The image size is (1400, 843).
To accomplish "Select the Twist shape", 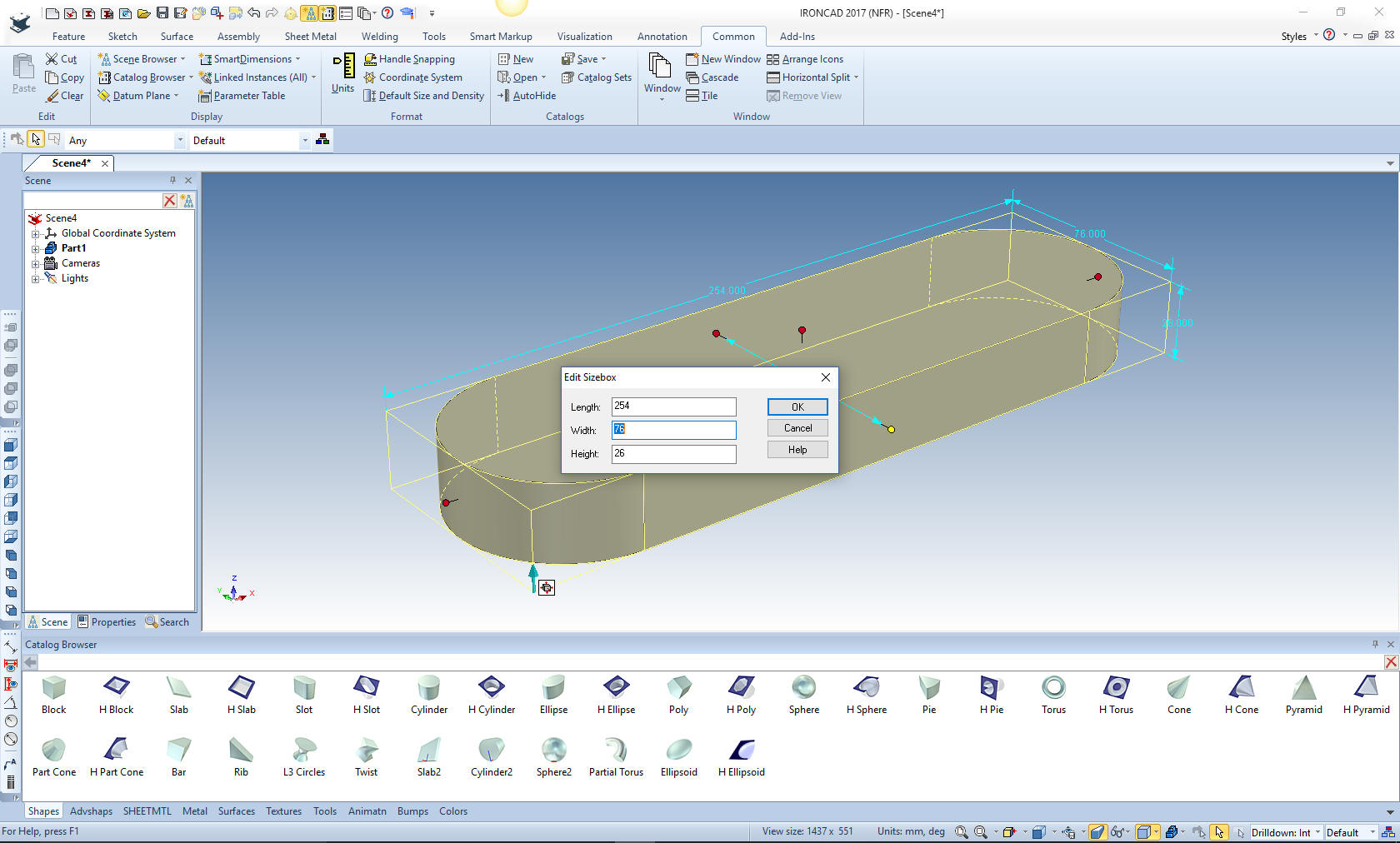I will 366,757.
